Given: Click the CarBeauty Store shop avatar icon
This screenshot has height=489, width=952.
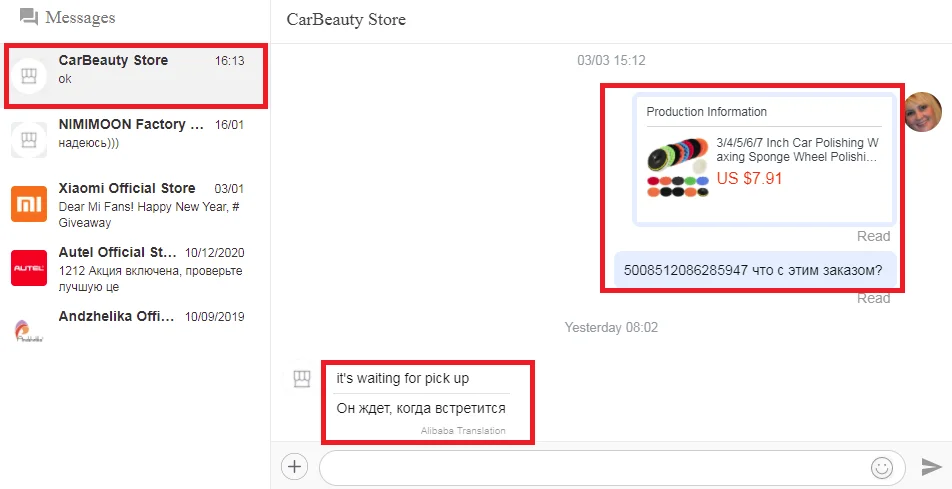Looking at the screenshot, I should point(29,76).
